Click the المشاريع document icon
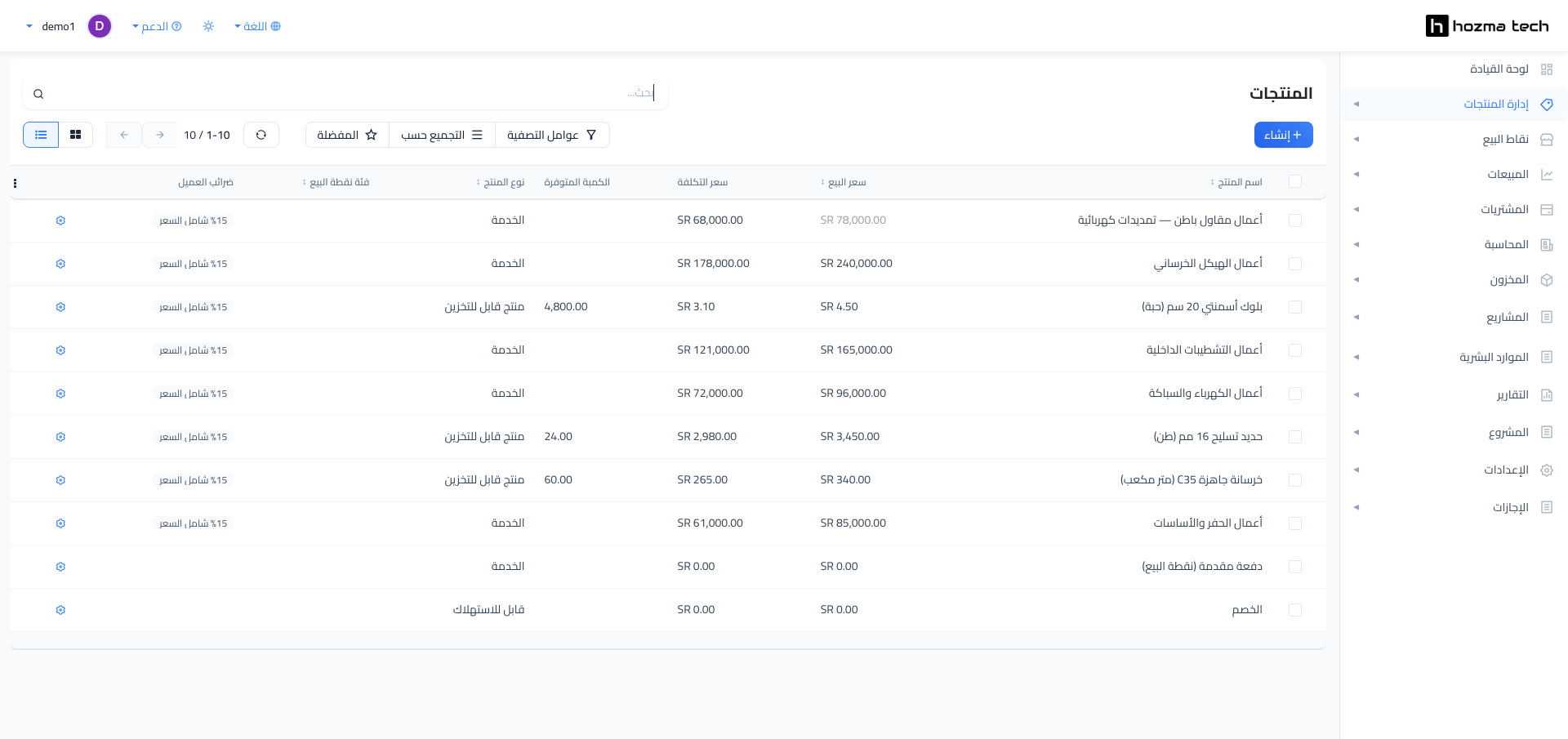This screenshot has width=1568, height=739. click(1546, 317)
